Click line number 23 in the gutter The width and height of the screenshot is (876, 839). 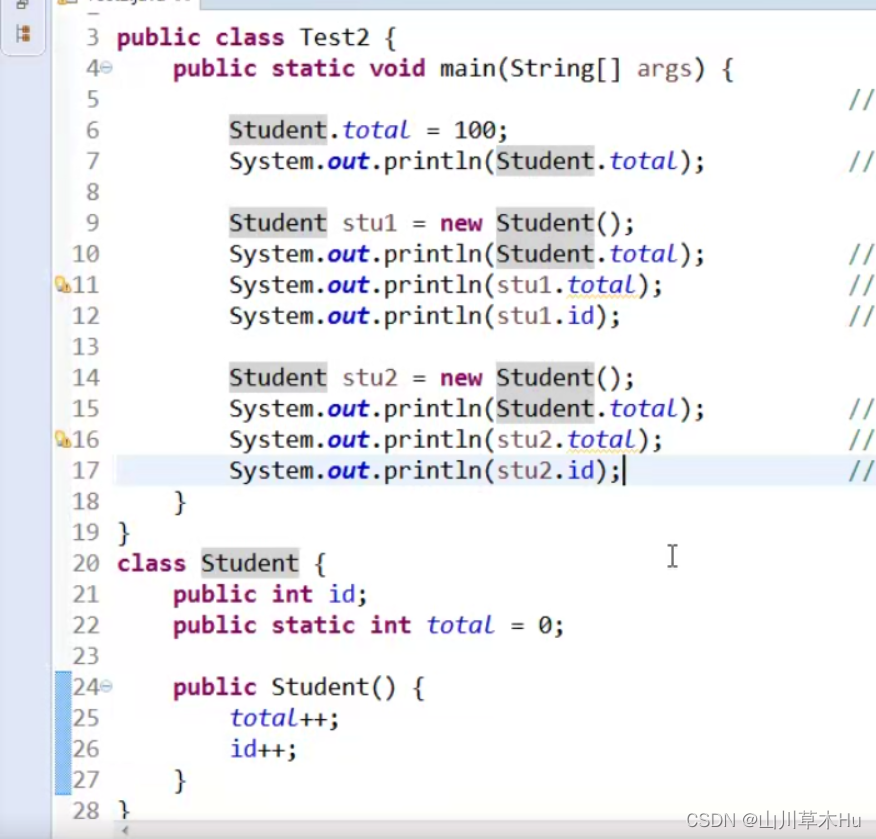(x=85, y=656)
